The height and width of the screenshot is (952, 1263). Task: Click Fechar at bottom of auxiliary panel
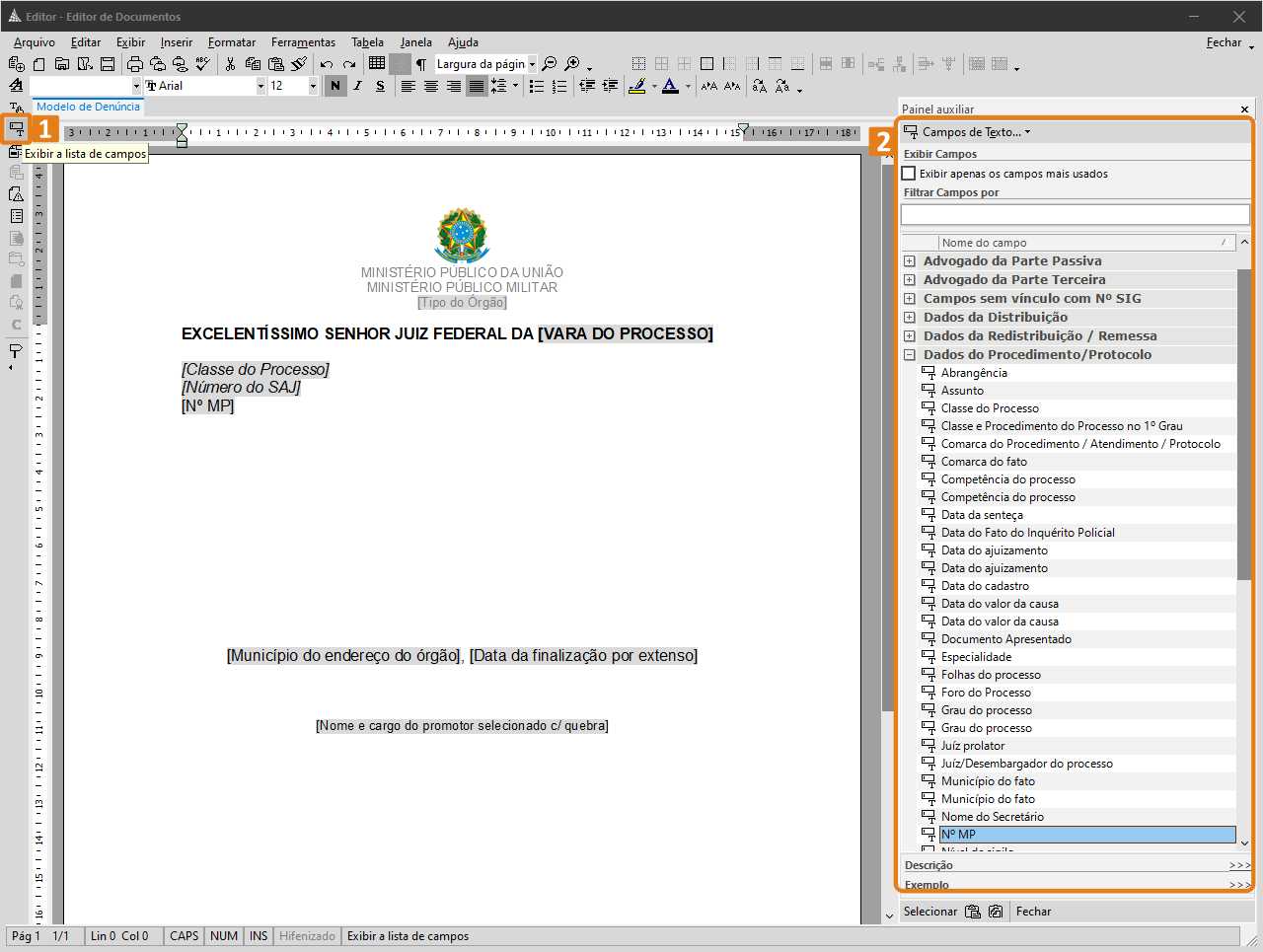tap(1033, 912)
